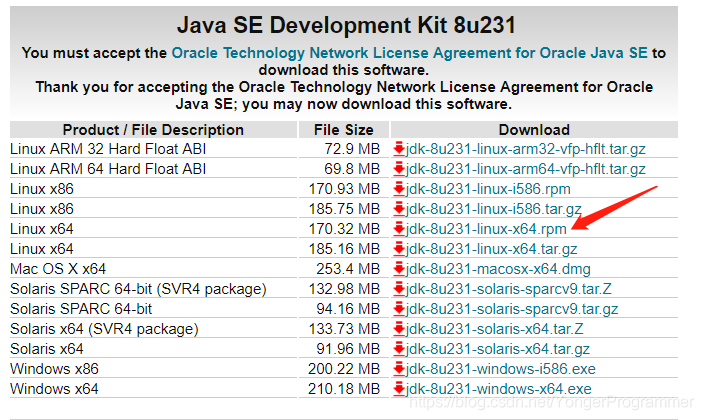Click download icon beside jdk-8u231-solaris-sparcv9.tar.Z

[399, 289]
